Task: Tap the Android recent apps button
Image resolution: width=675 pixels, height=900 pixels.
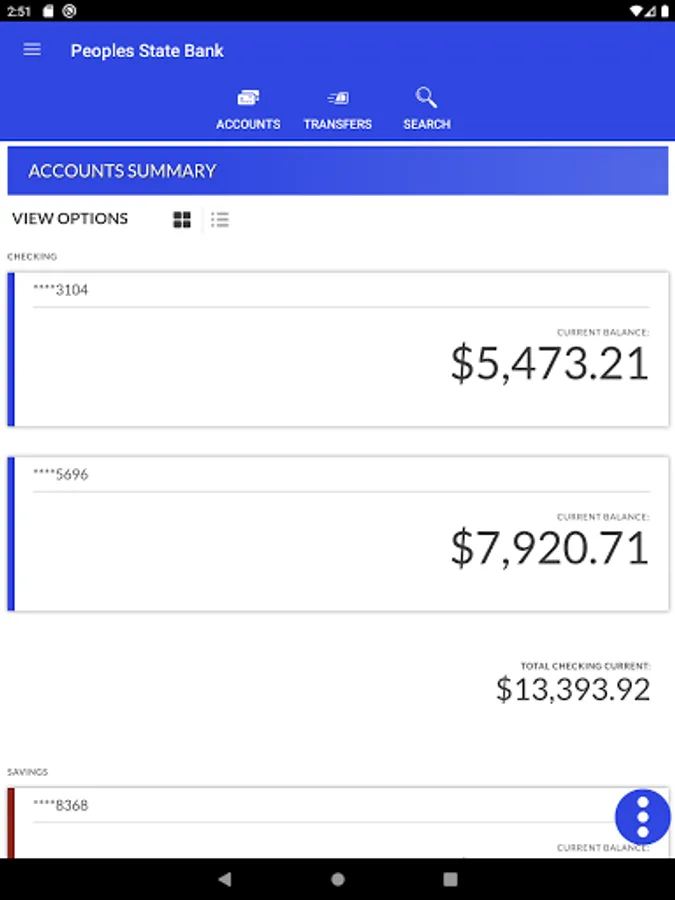Action: click(451, 879)
